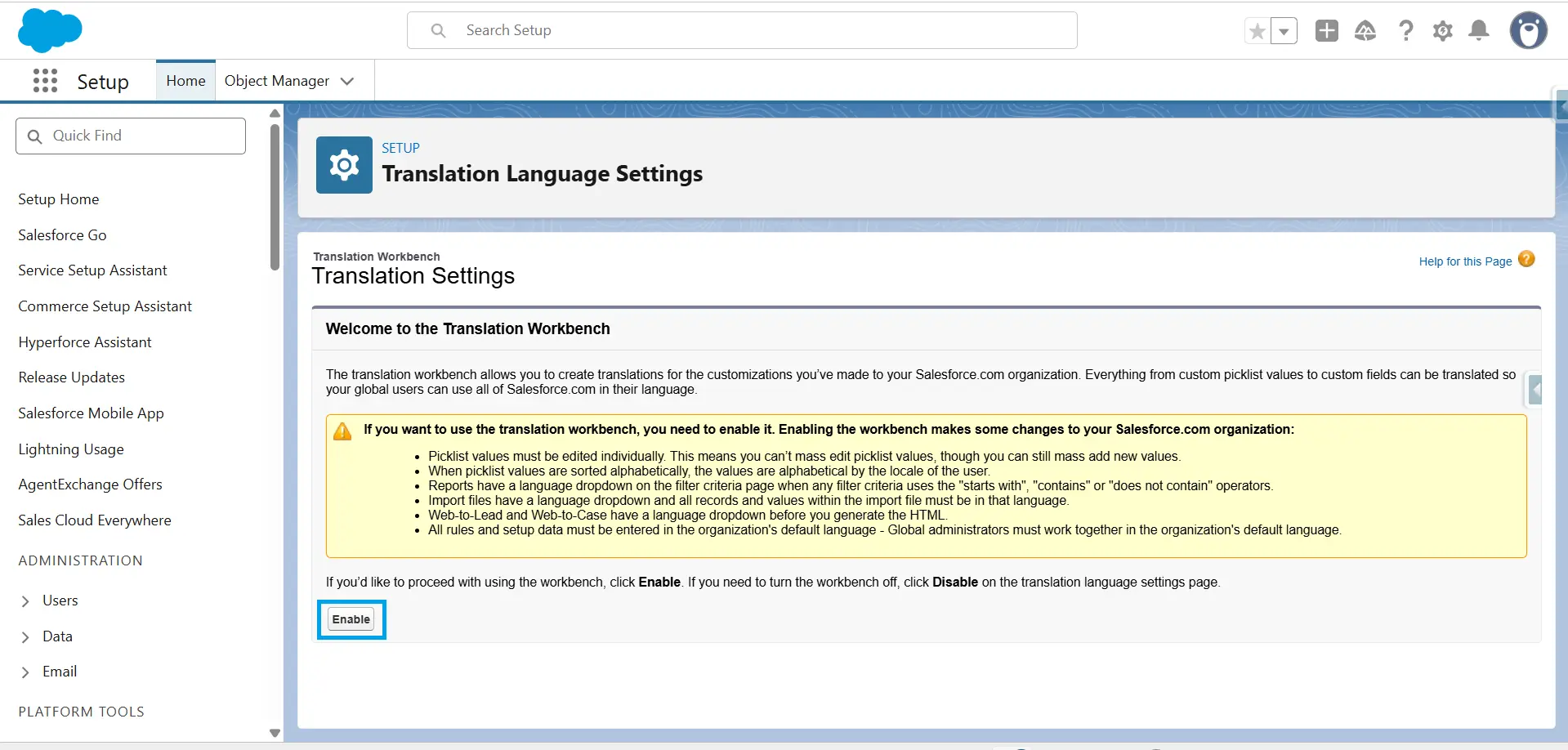Focus the Search Setup field
This screenshot has width=1568, height=750.
click(742, 30)
